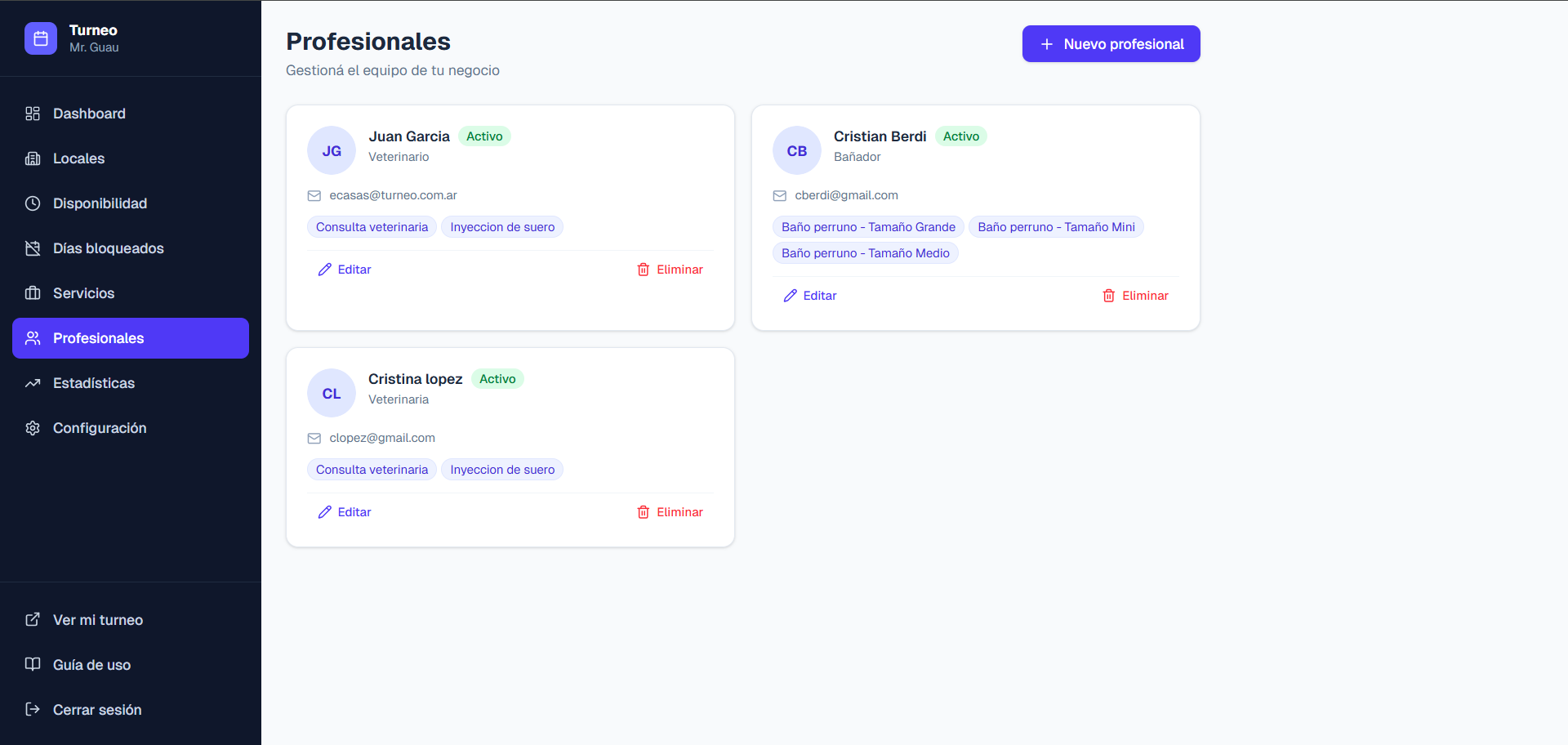This screenshot has height=745, width=1568.
Task: Click the Baño perruno - Tamaño Medio tag
Action: pyautogui.click(x=866, y=253)
